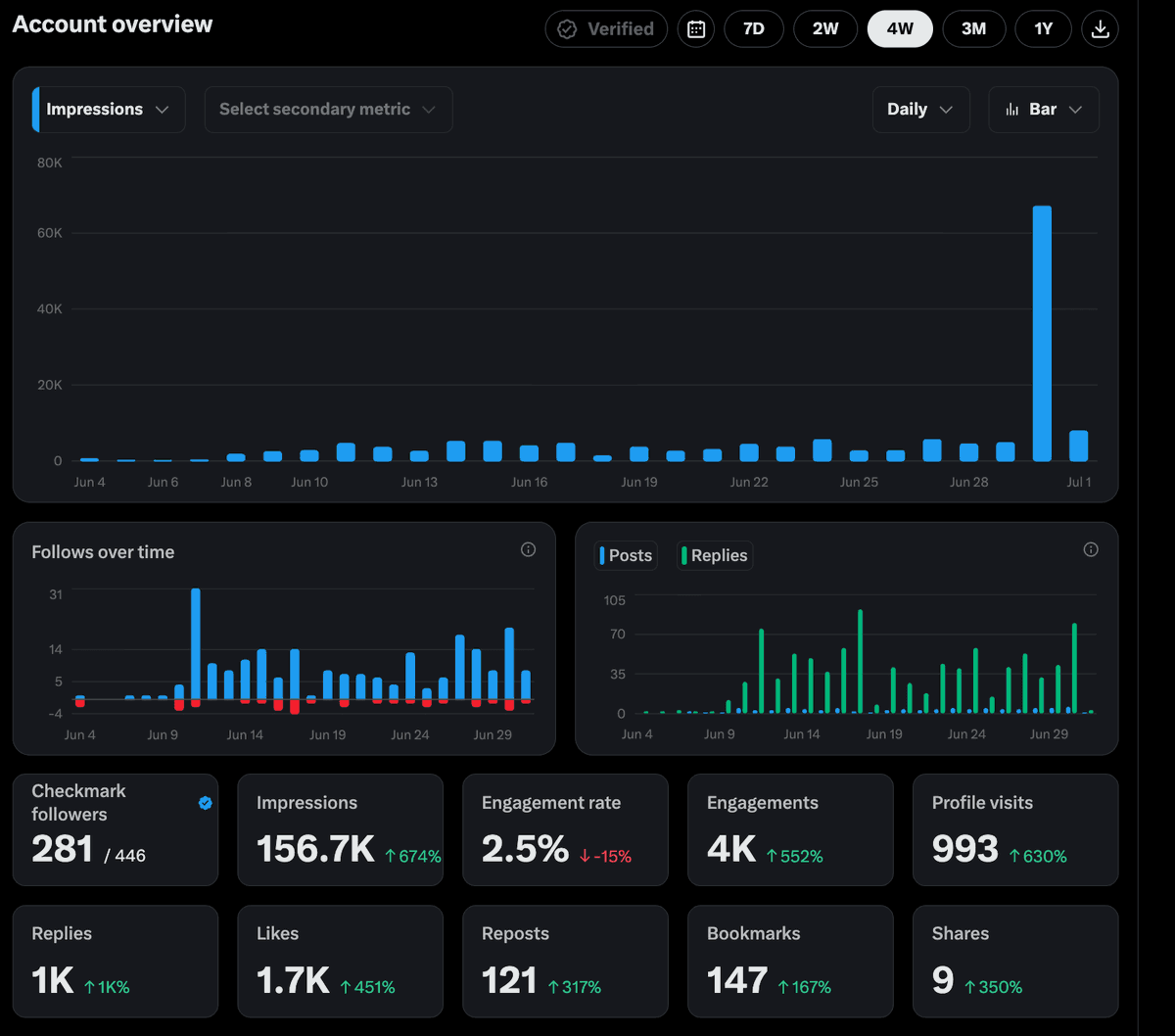Click the bar chart icon in Bar dropdown
The width and height of the screenshot is (1175, 1036).
tap(1012, 110)
